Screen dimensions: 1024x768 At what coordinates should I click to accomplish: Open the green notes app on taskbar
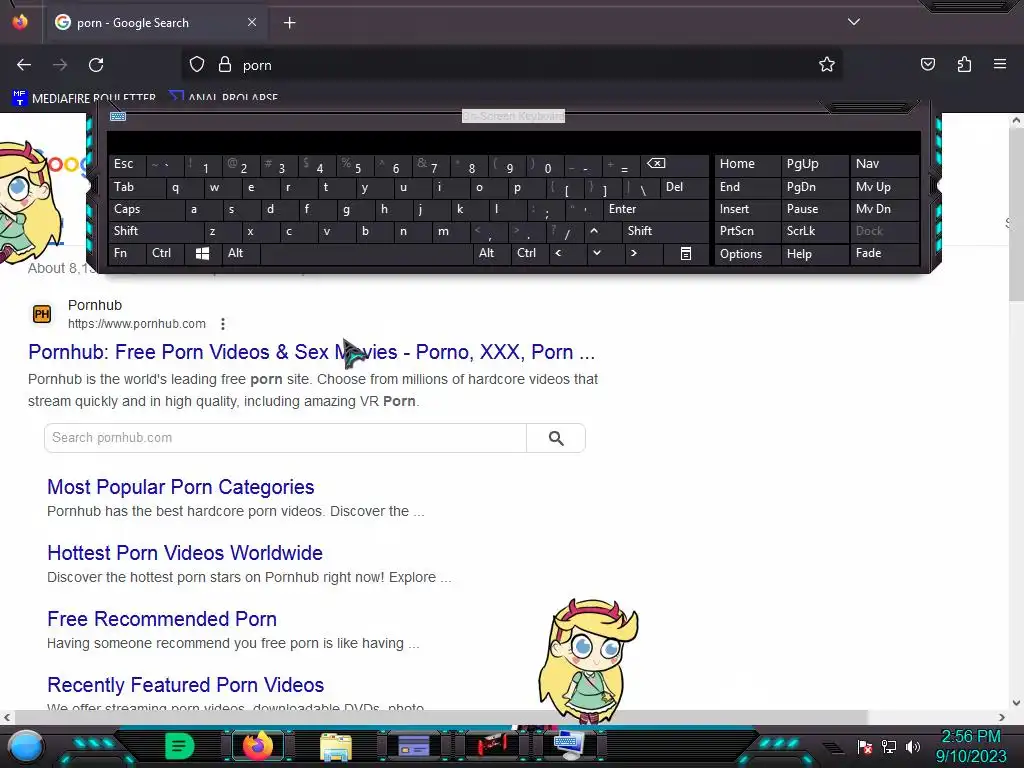(180, 746)
